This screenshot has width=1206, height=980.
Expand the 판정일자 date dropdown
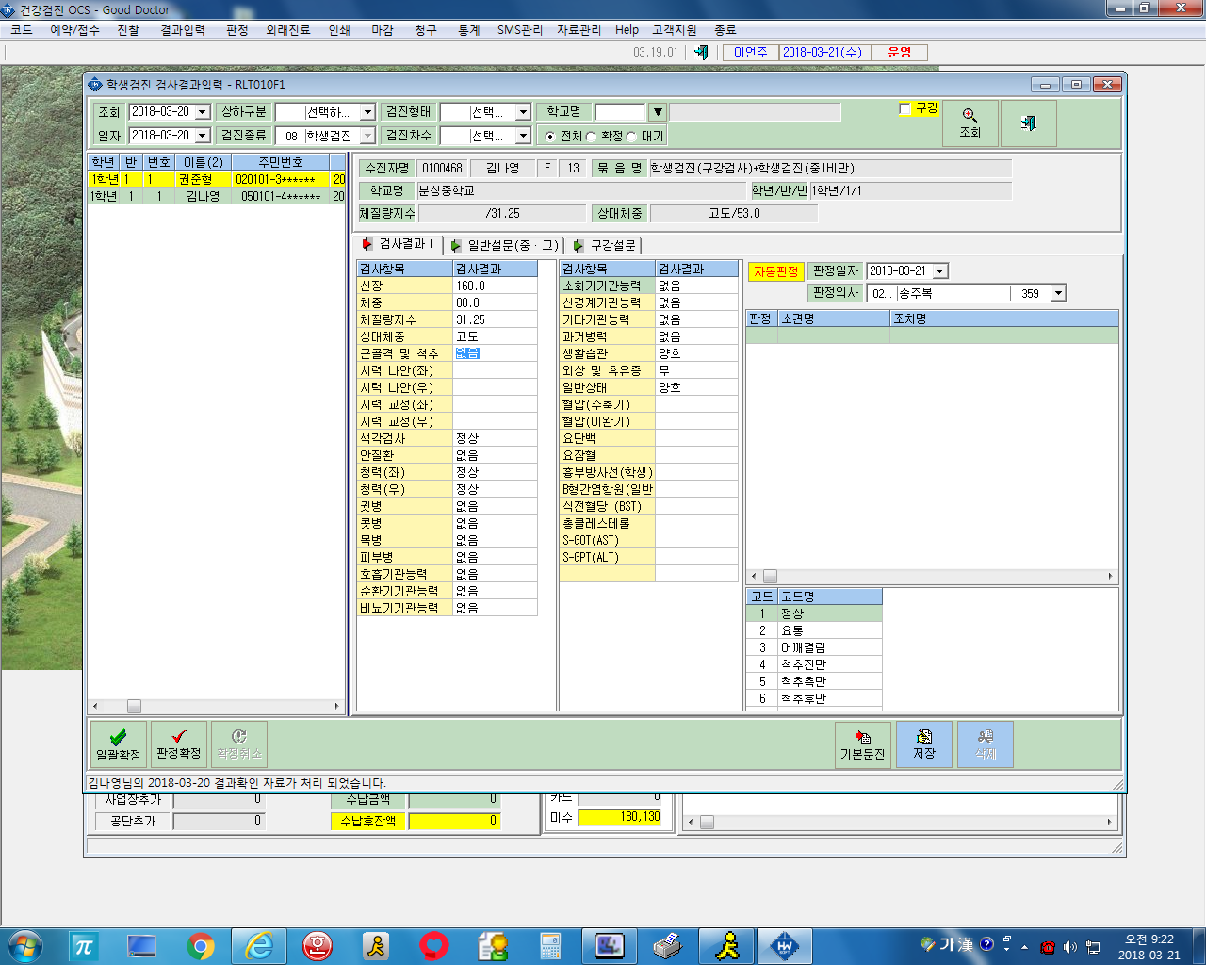[940, 271]
